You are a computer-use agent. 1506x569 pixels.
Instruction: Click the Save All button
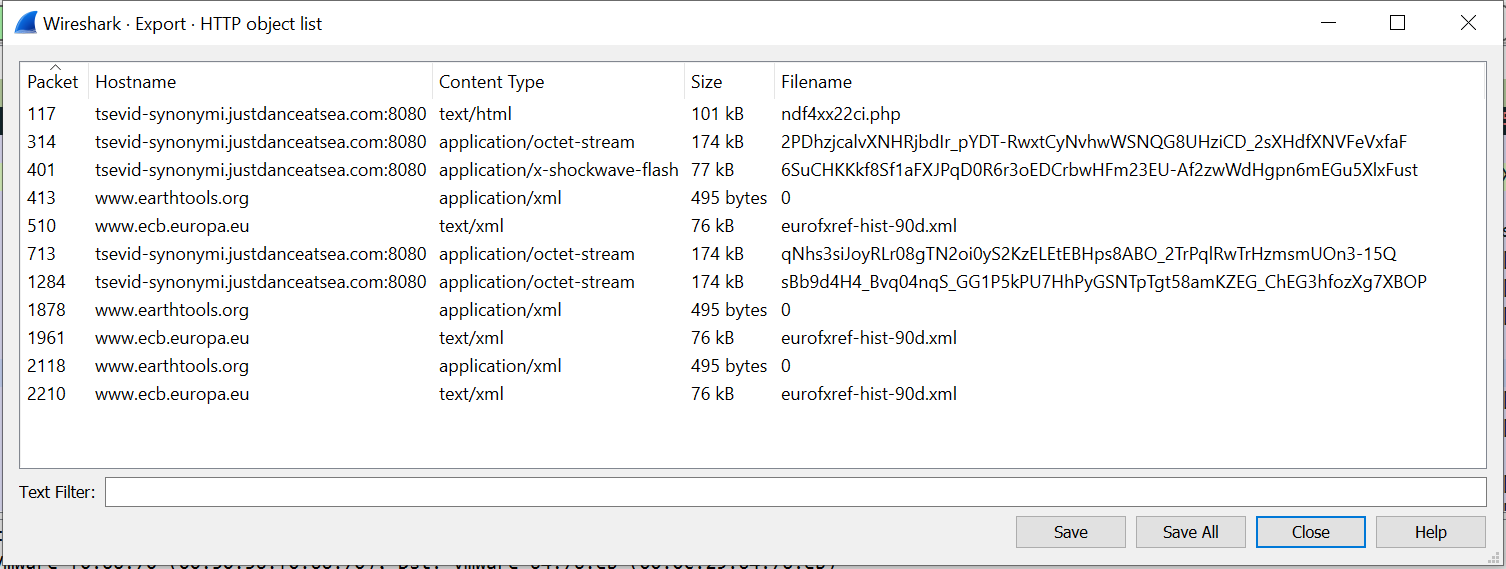point(1190,532)
